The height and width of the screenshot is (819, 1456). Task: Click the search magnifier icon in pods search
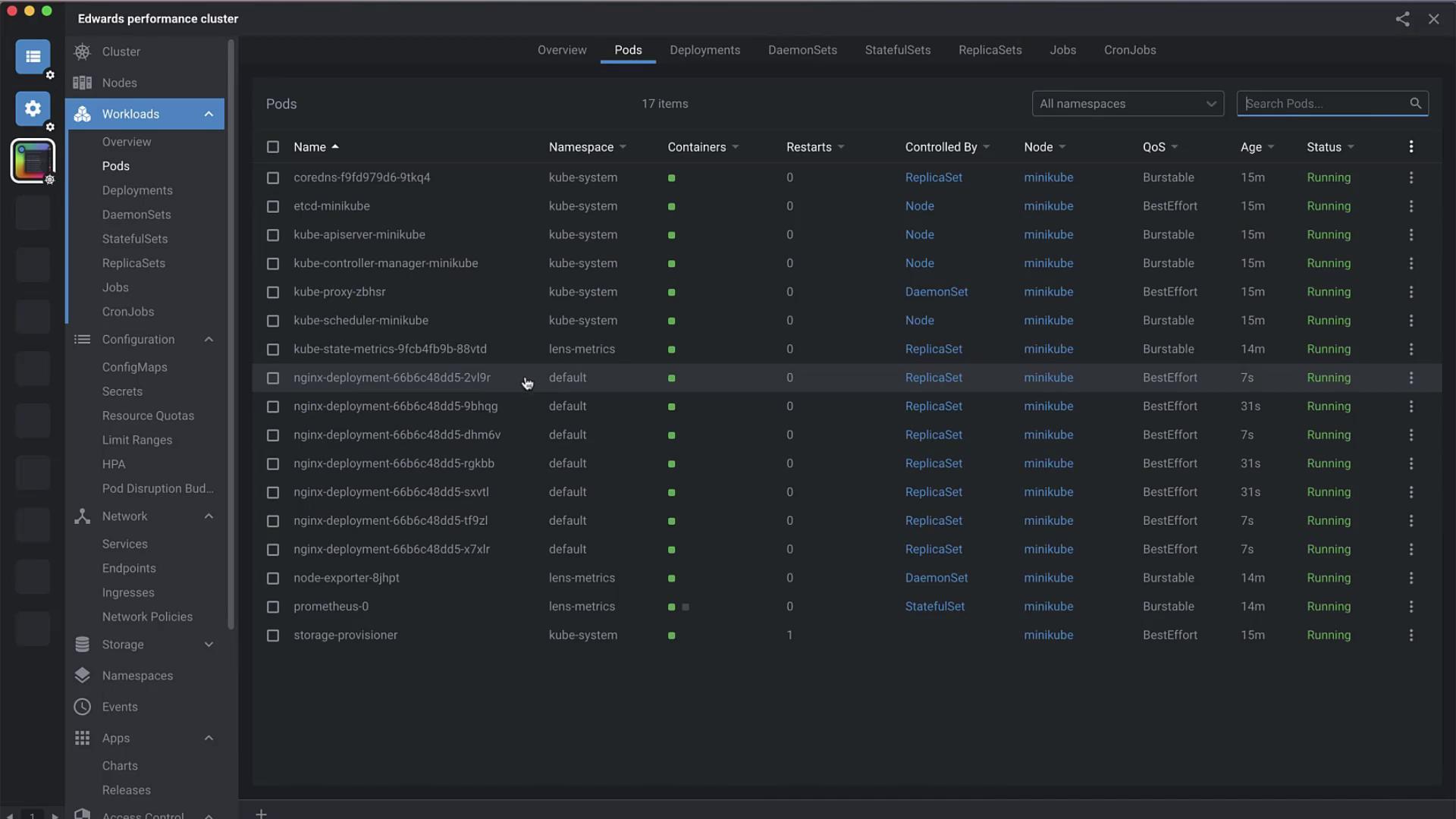pos(1415,103)
